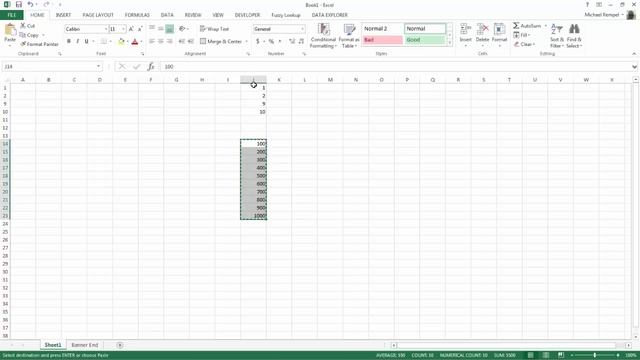Toggle Bold formatting
This screenshot has height=360, width=640.
pos(69,41)
